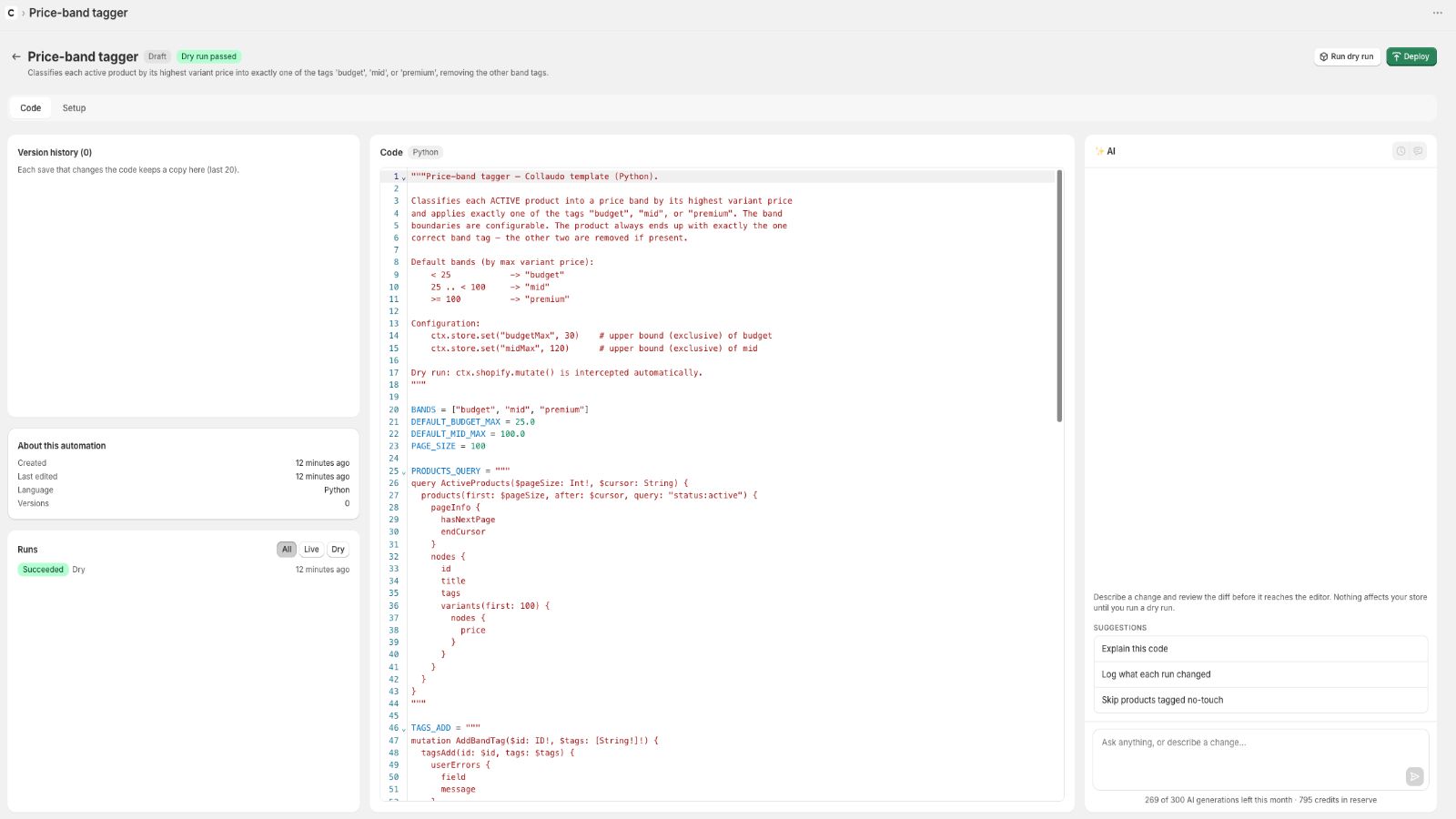Screen dimensions: 1456x819
Task: Click the 'variants(first: 100)' code line
Action: tap(495, 605)
